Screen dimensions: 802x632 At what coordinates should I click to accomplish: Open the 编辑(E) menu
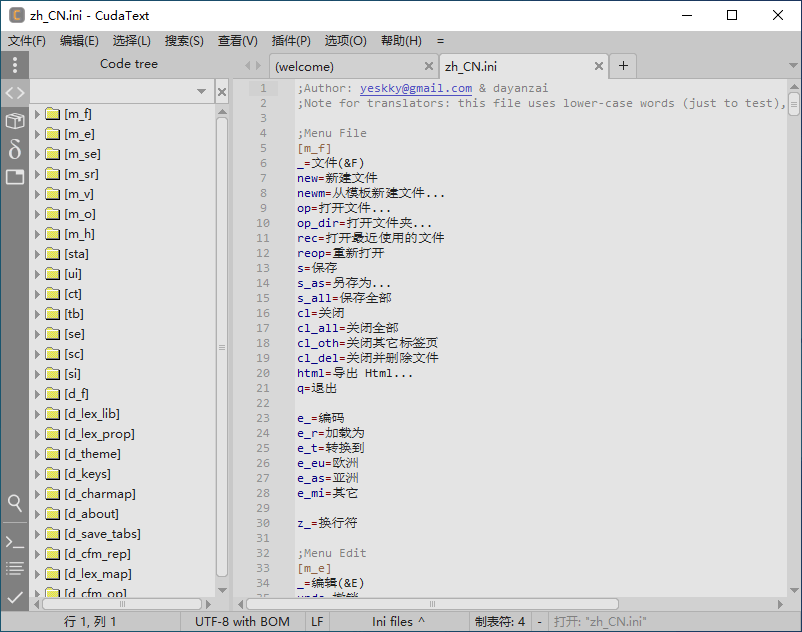click(79, 41)
